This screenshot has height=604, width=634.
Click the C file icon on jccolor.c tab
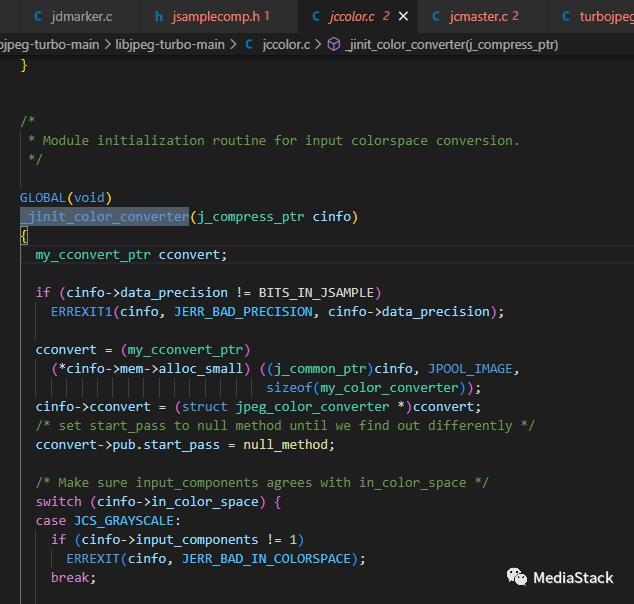coord(315,17)
